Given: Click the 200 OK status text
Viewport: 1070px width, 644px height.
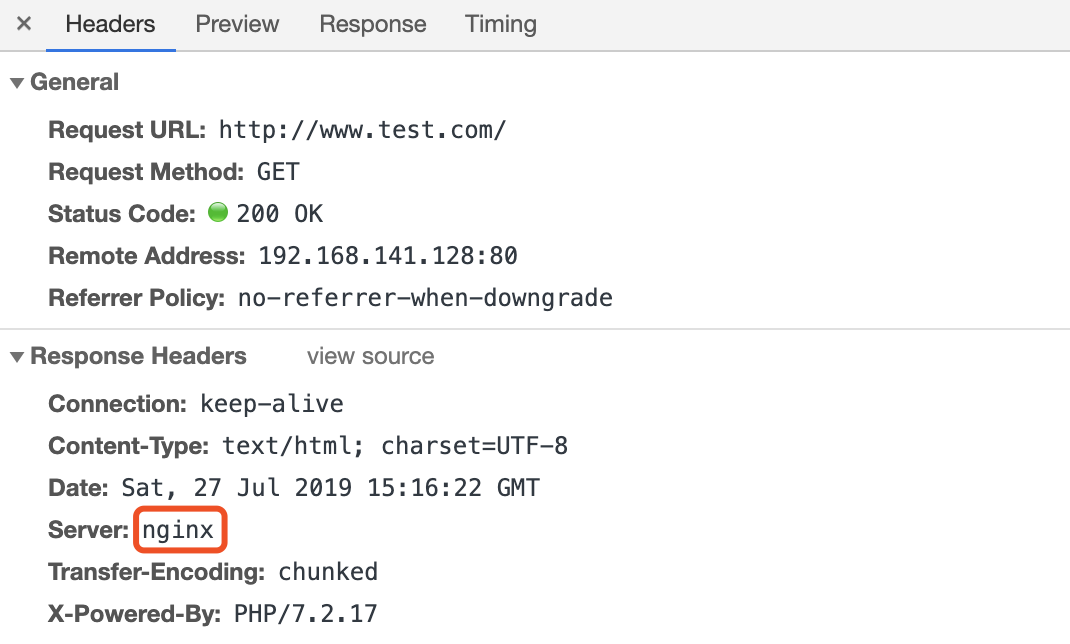Looking at the screenshot, I should [280, 214].
